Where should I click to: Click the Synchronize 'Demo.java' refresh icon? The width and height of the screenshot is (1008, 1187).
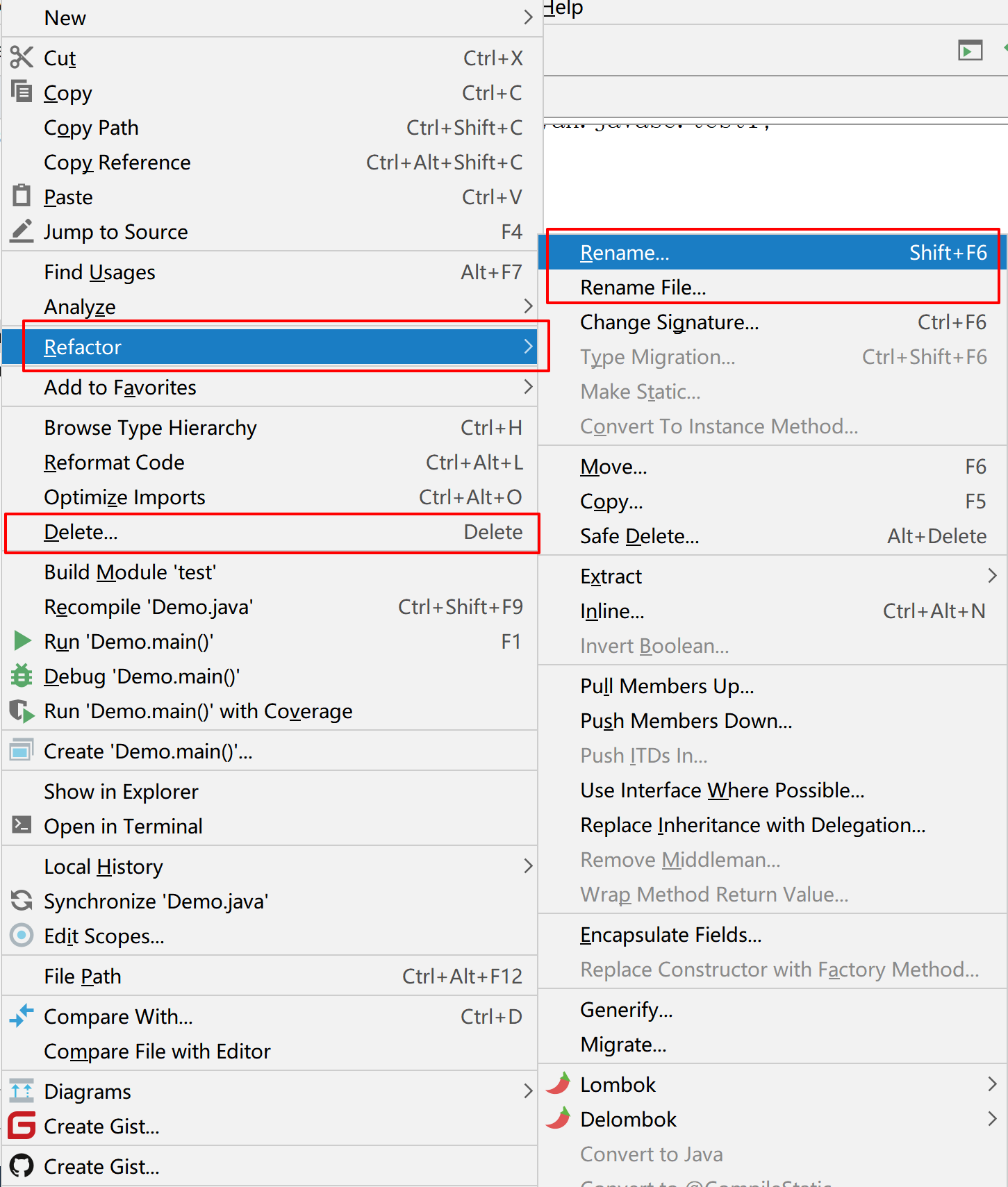pos(22,900)
